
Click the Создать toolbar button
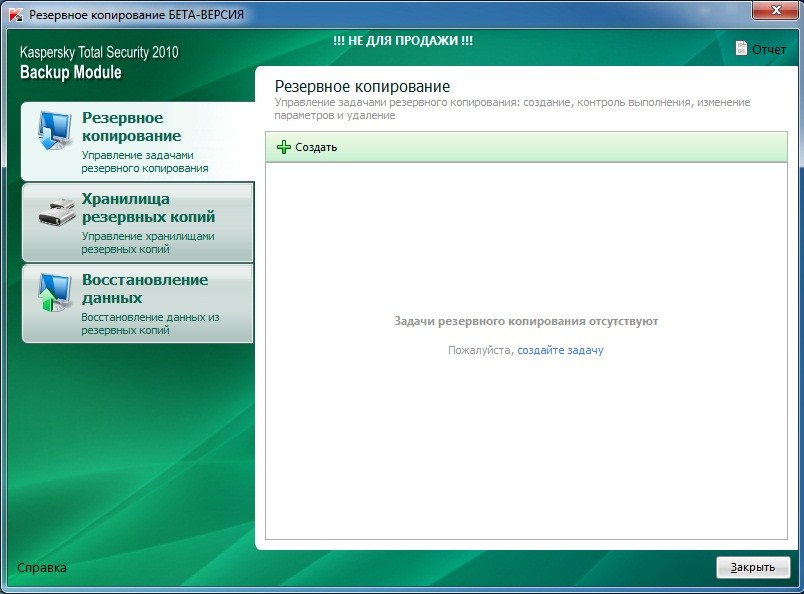coord(307,147)
